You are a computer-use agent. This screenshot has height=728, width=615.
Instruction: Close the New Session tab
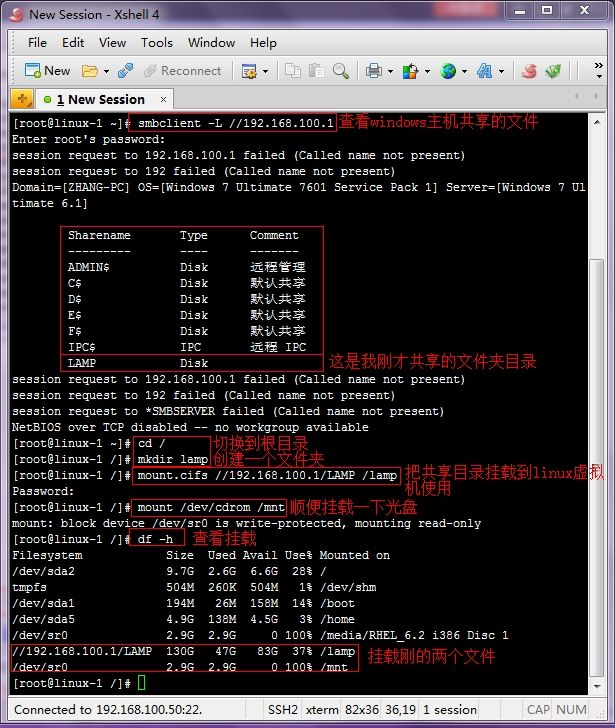tap(163, 99)
